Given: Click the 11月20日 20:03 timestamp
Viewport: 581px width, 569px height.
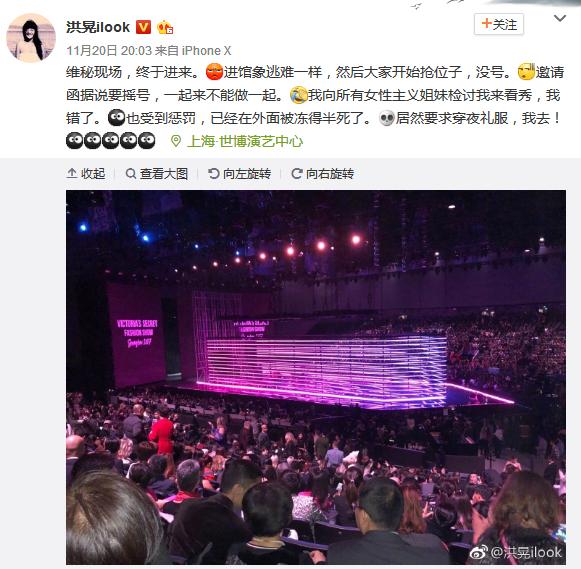Looking at the screenshot, I should tap(109, 50).
